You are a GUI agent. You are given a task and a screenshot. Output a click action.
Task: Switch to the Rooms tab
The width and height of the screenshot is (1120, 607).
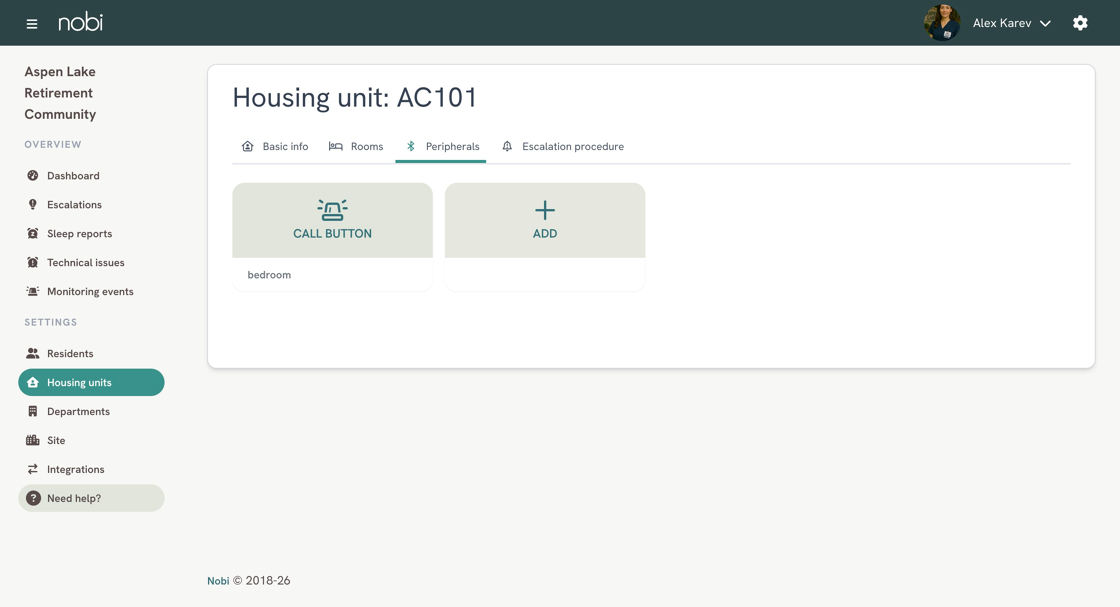[356, 146]
